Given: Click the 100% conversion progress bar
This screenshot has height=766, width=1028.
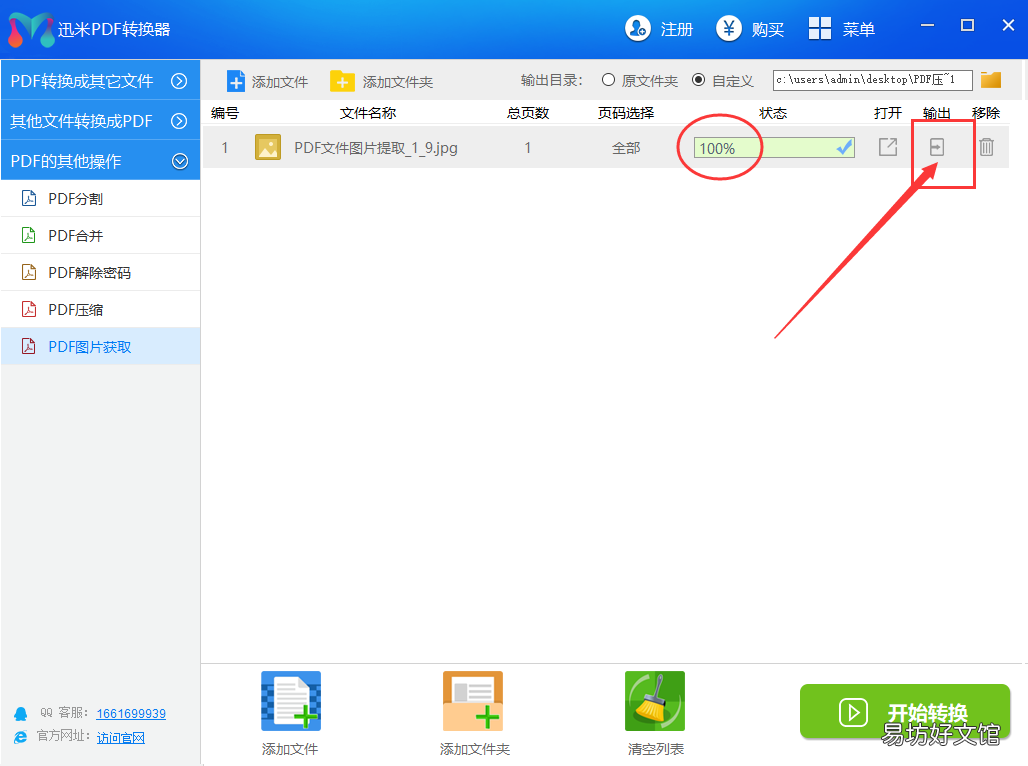Looking at the screenshot, I should click(774, 148).
